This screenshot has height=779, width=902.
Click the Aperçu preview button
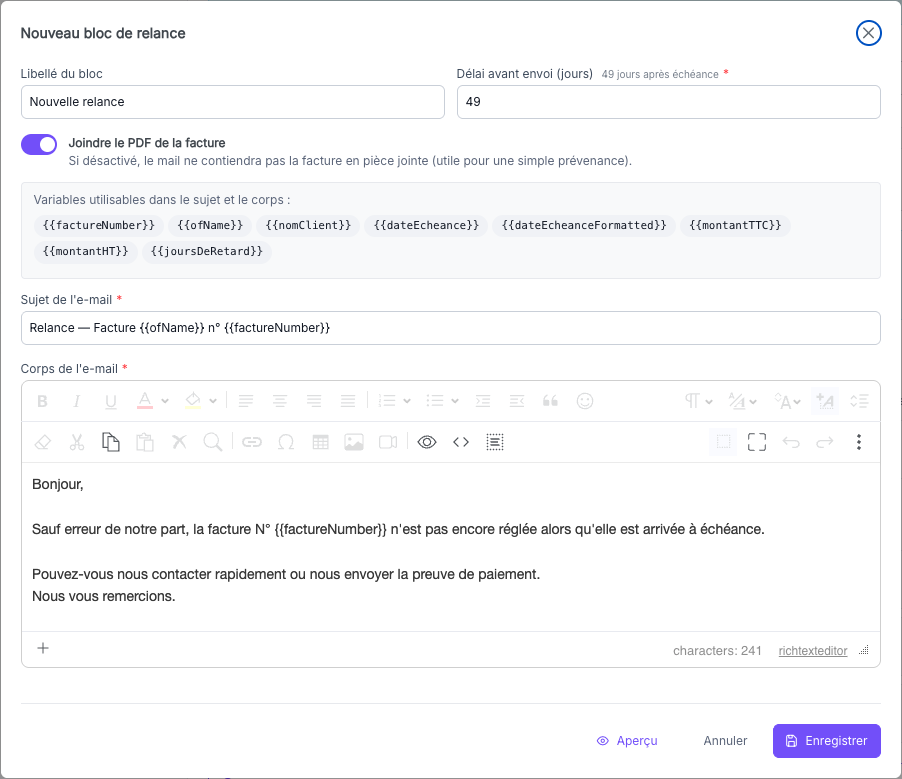pyautogui.click(x=627, y=741)
